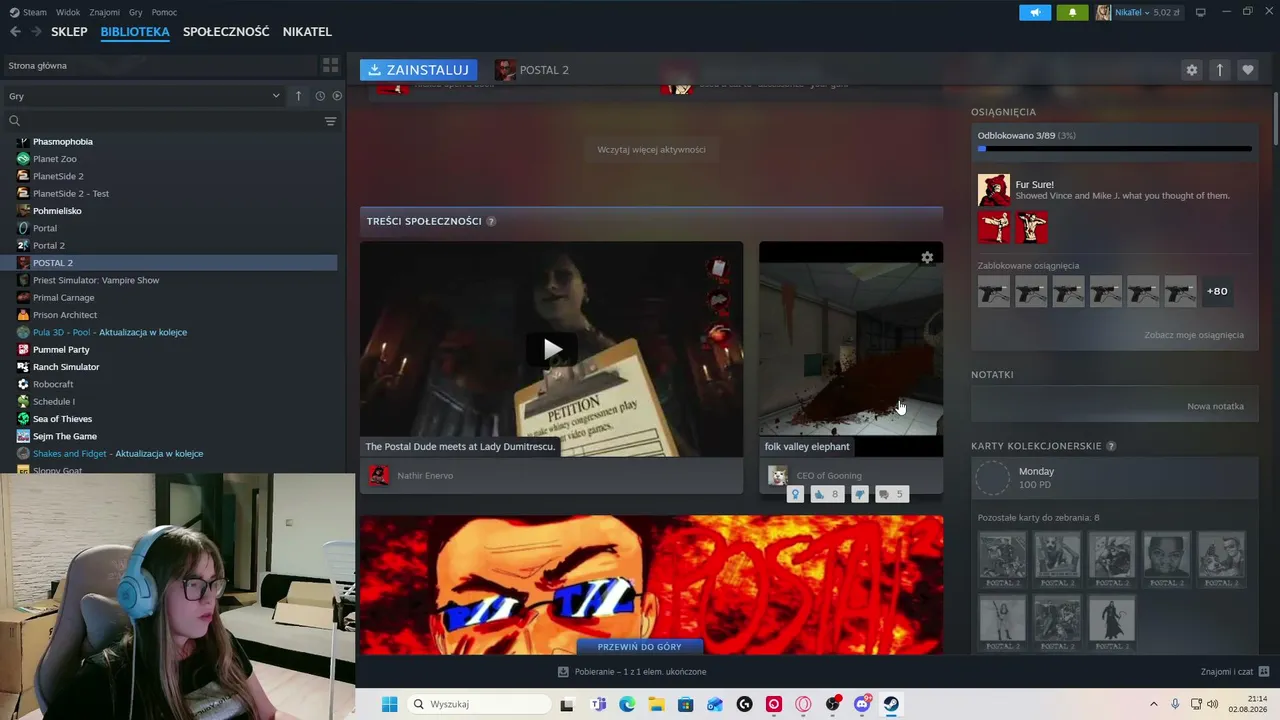The image size is (1280, 720).
Task: Expand the +80 locked achievements
Action: 1217,291
